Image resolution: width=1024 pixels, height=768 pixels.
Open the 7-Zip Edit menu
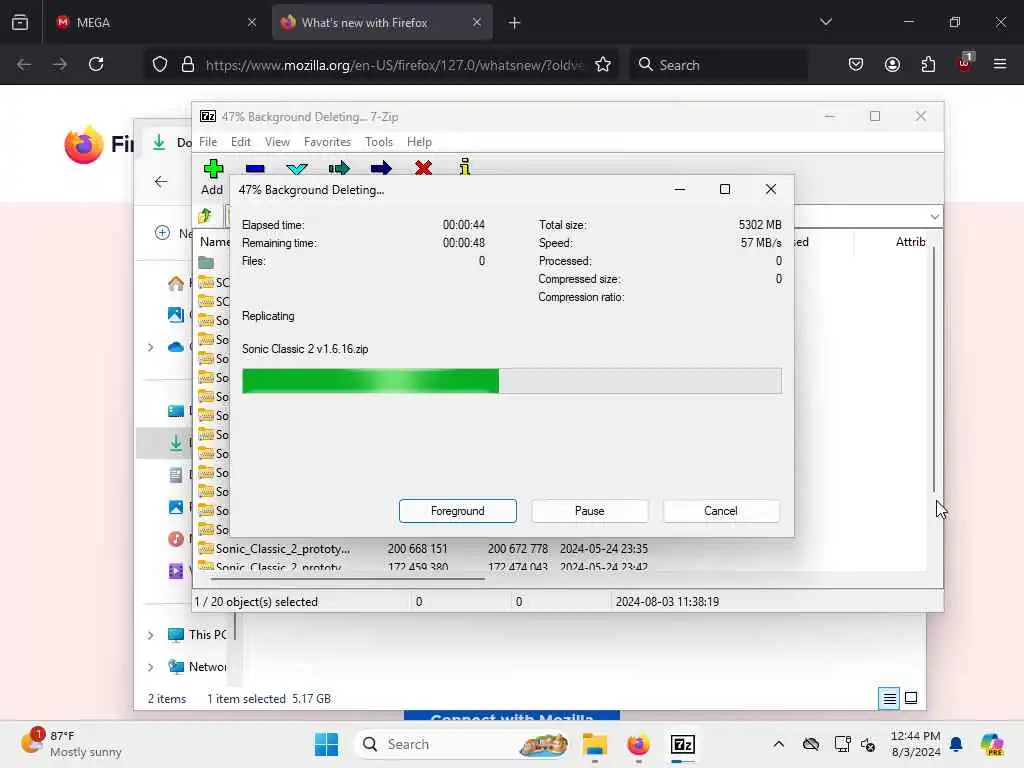[240, 142]
